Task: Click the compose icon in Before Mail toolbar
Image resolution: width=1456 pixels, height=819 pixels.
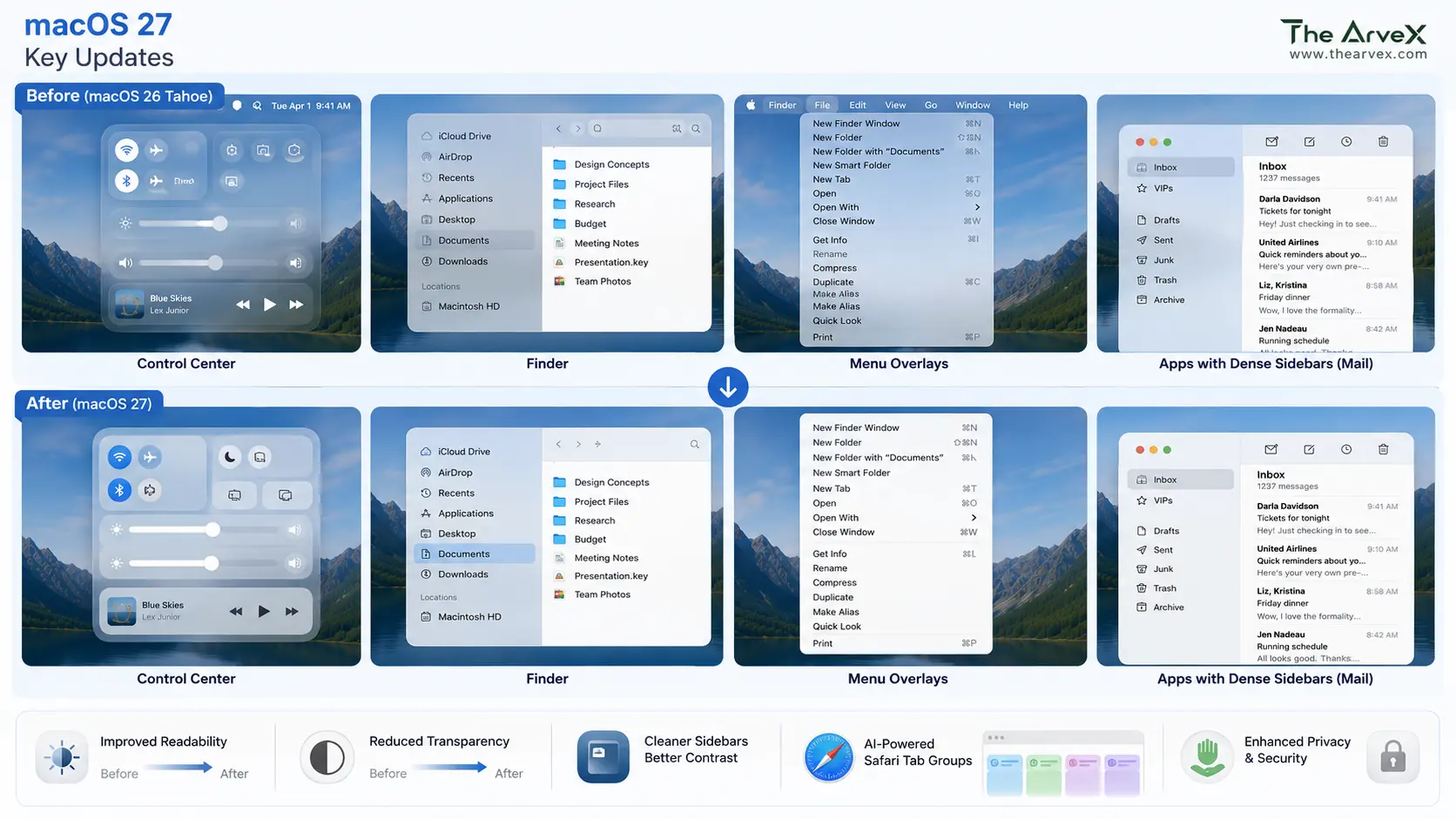Action: click(1309, 141)
